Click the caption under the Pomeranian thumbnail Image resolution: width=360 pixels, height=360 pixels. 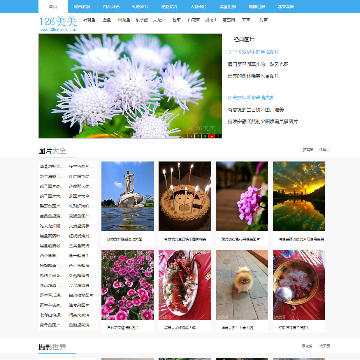[237, 328]
